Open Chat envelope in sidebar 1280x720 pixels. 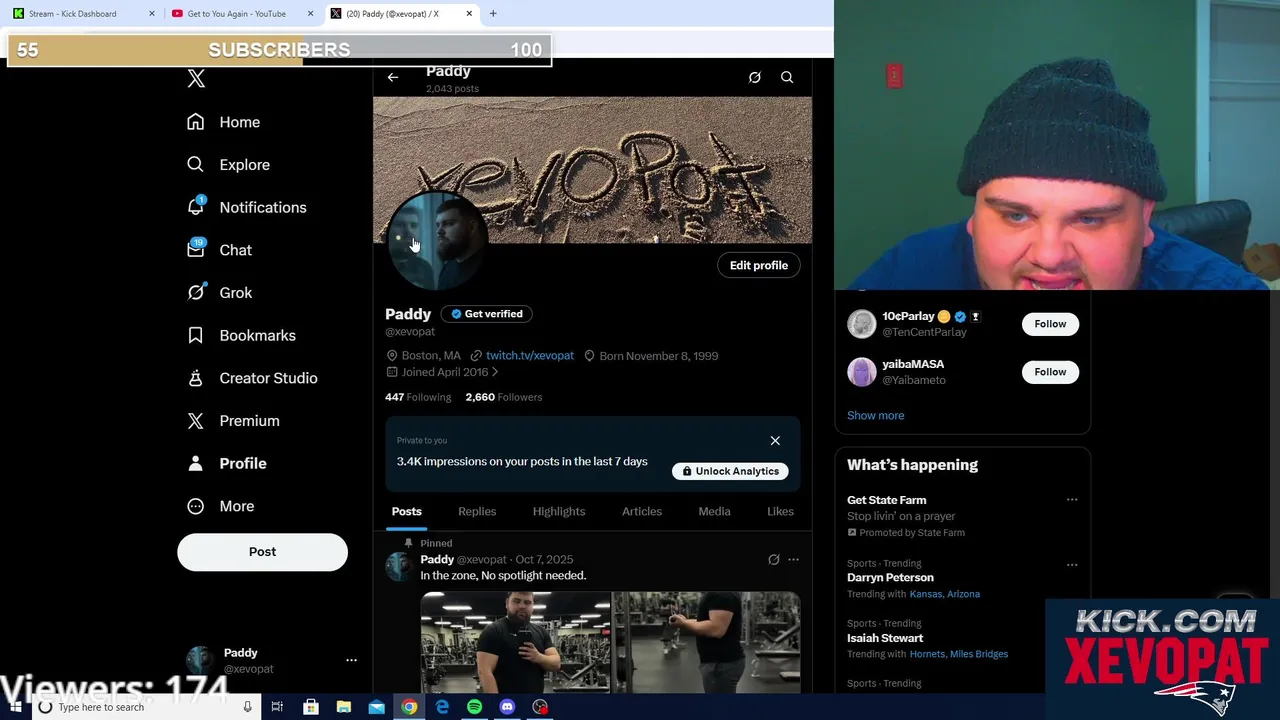(x=196, y=249)
